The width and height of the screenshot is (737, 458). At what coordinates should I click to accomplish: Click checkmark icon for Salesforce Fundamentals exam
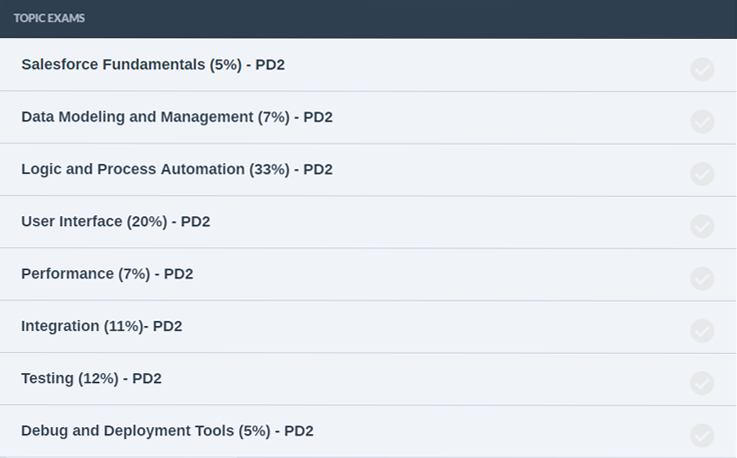pos(702,70)
